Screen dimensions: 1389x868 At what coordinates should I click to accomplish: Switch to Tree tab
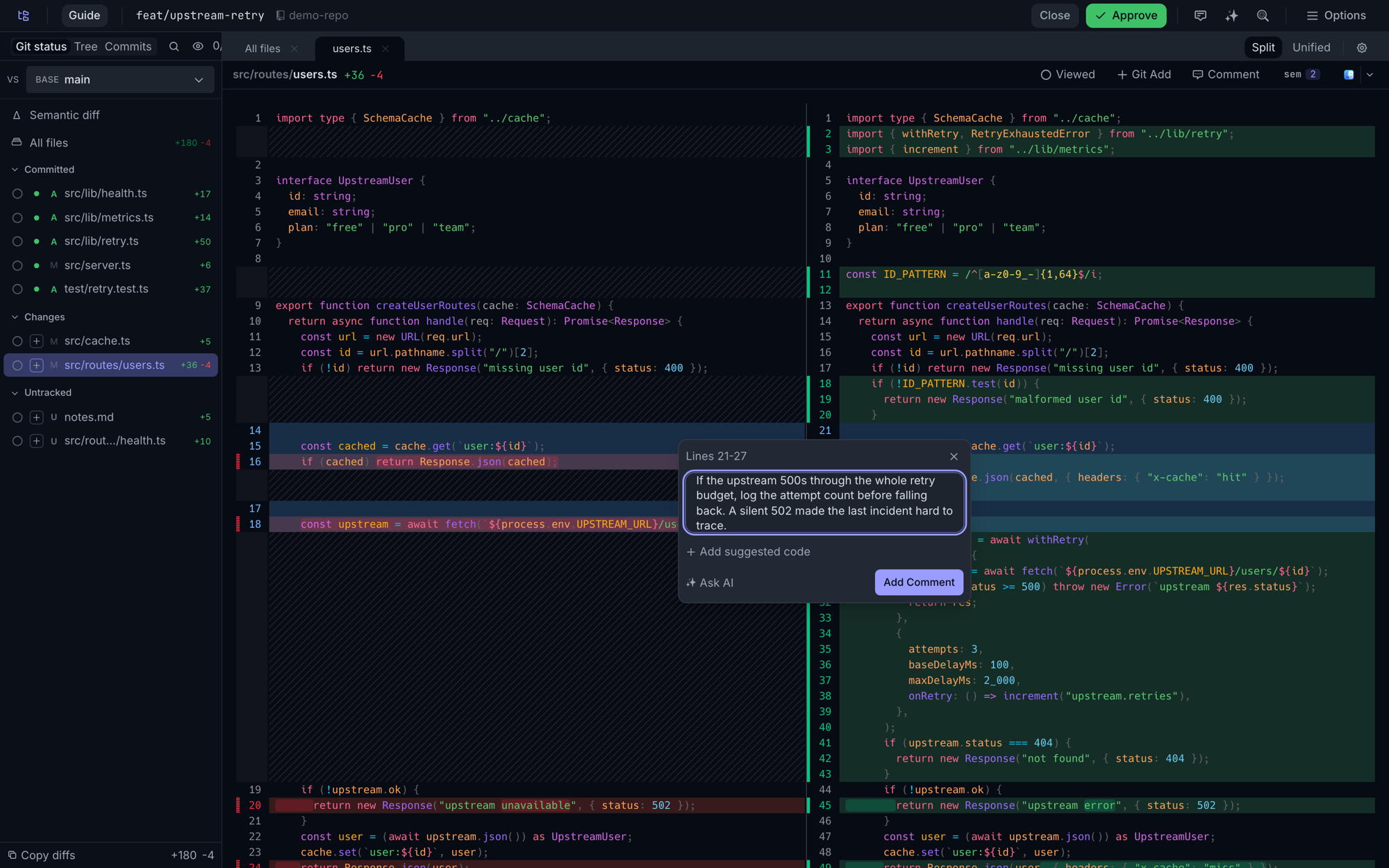(85, 47)
